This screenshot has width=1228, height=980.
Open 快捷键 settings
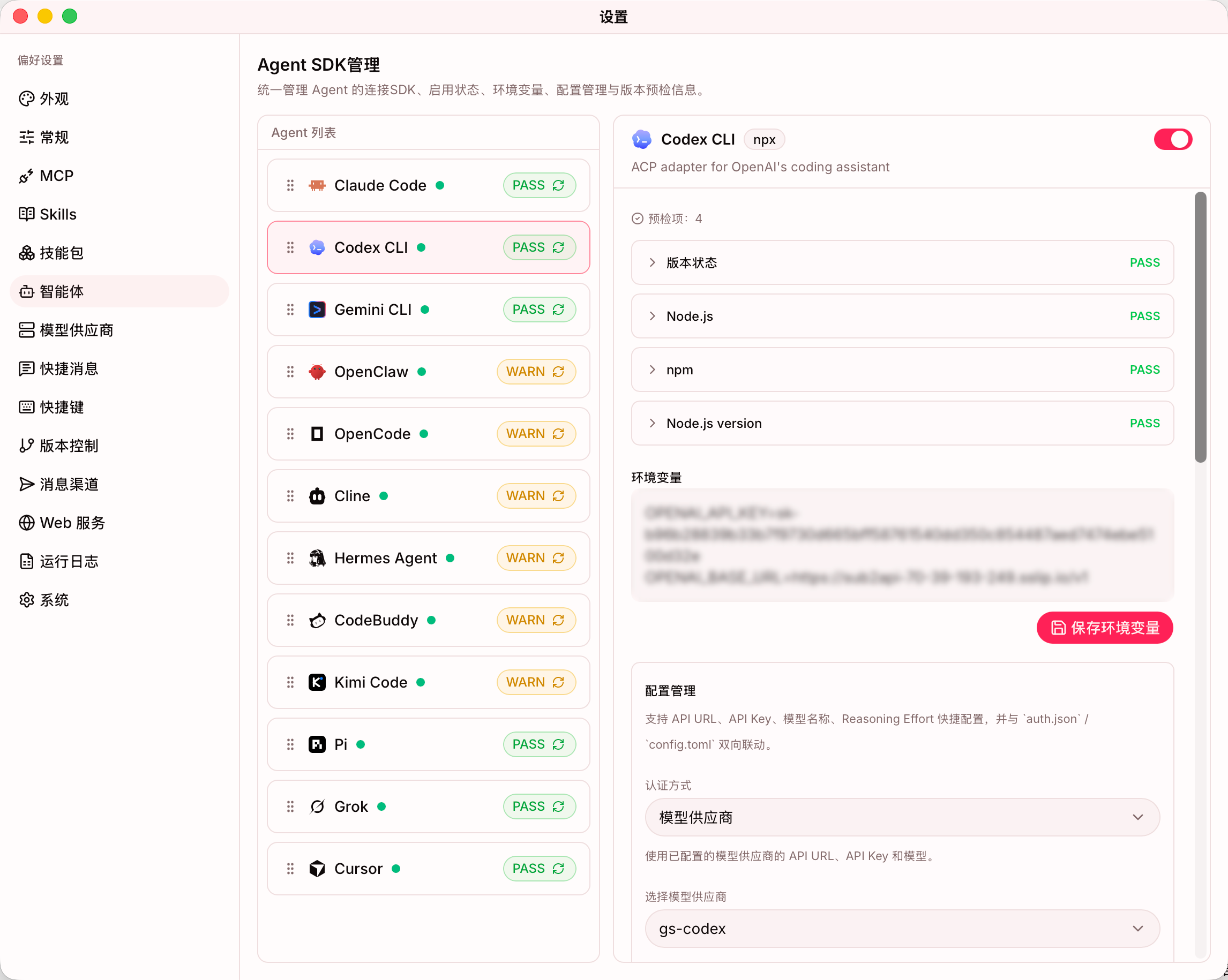coord(119,407)
